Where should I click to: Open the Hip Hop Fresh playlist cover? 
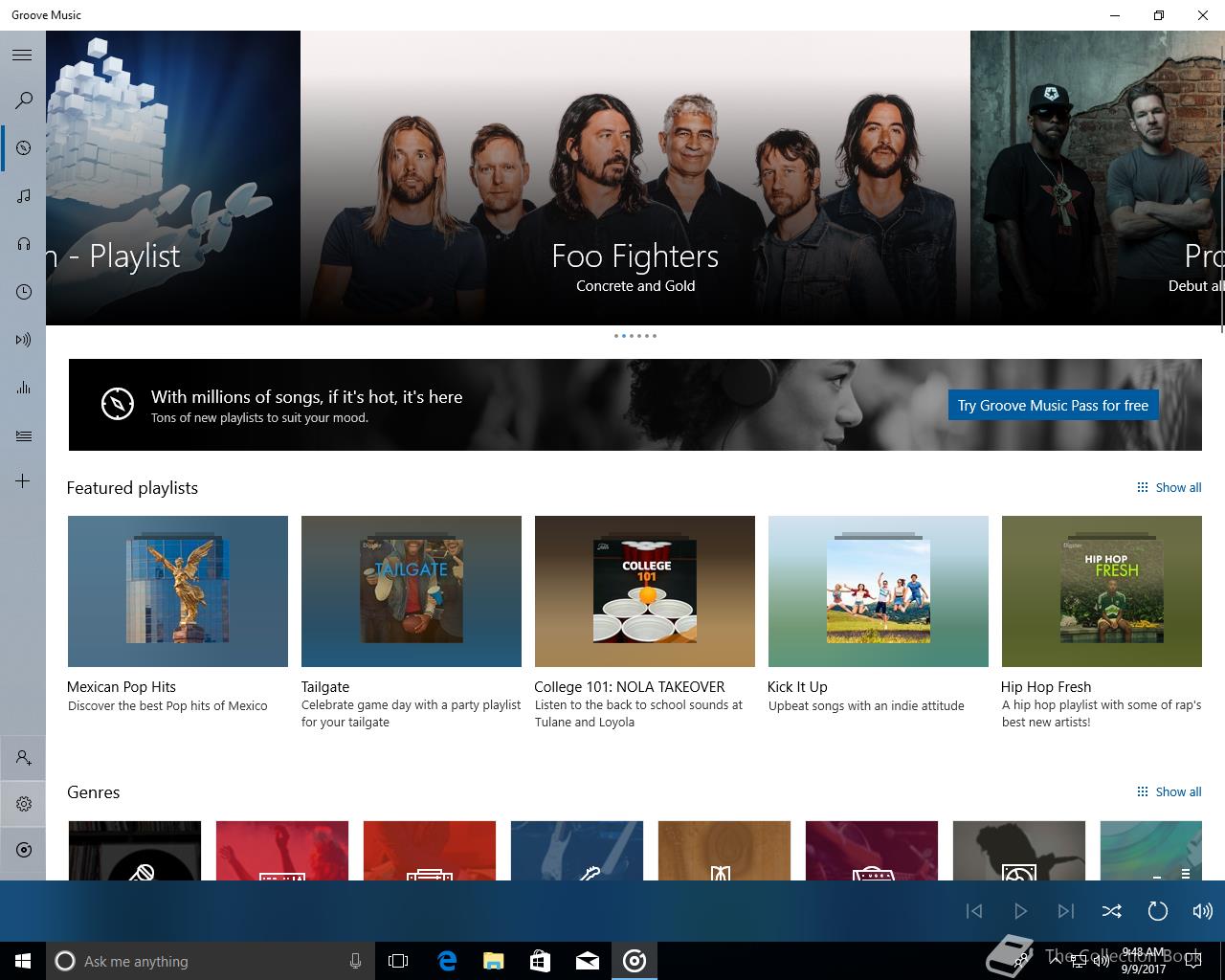pyautogui.click(x=1102, y=591)
